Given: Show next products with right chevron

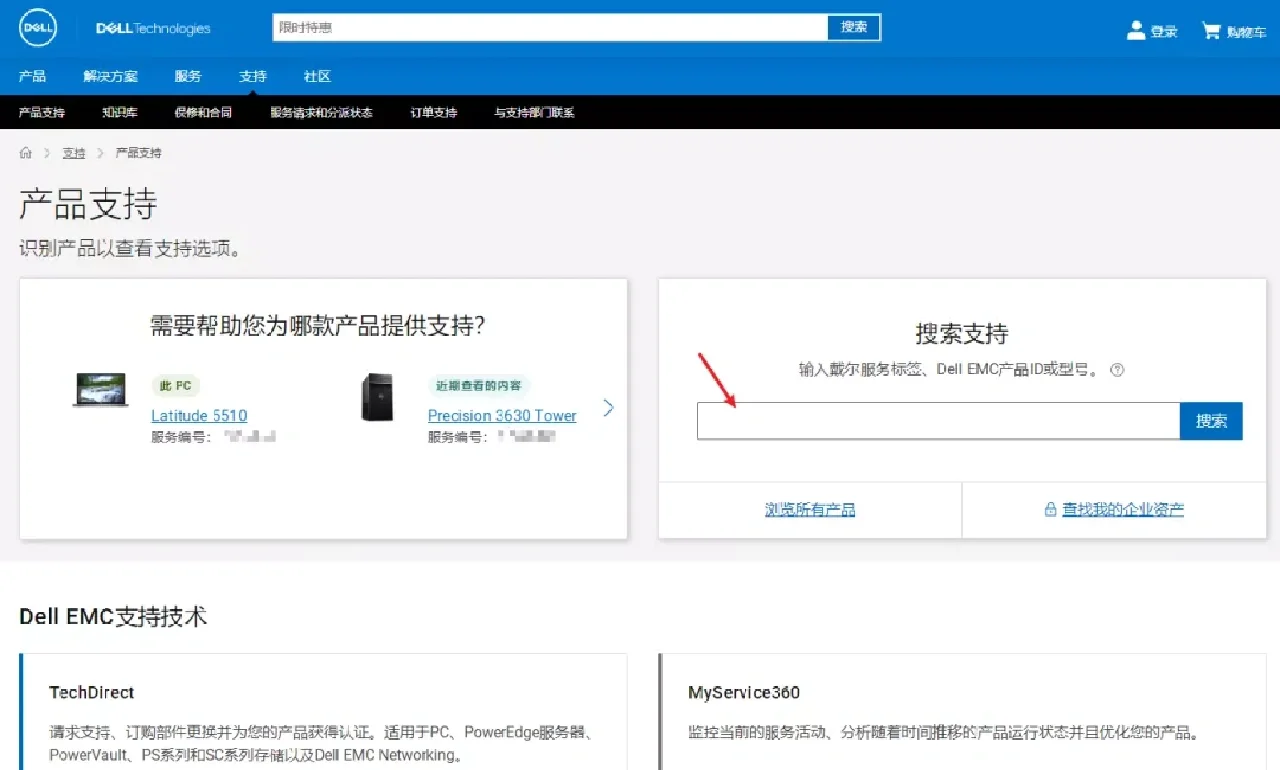Looking at the screenshot, I should click(608, 407).
